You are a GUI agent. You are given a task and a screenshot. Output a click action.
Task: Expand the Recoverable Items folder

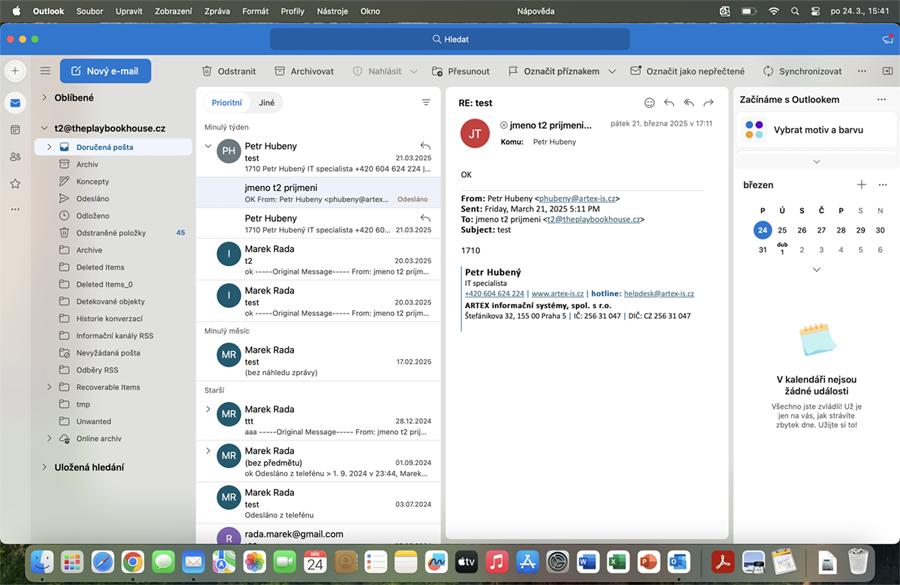coord(49,387)
